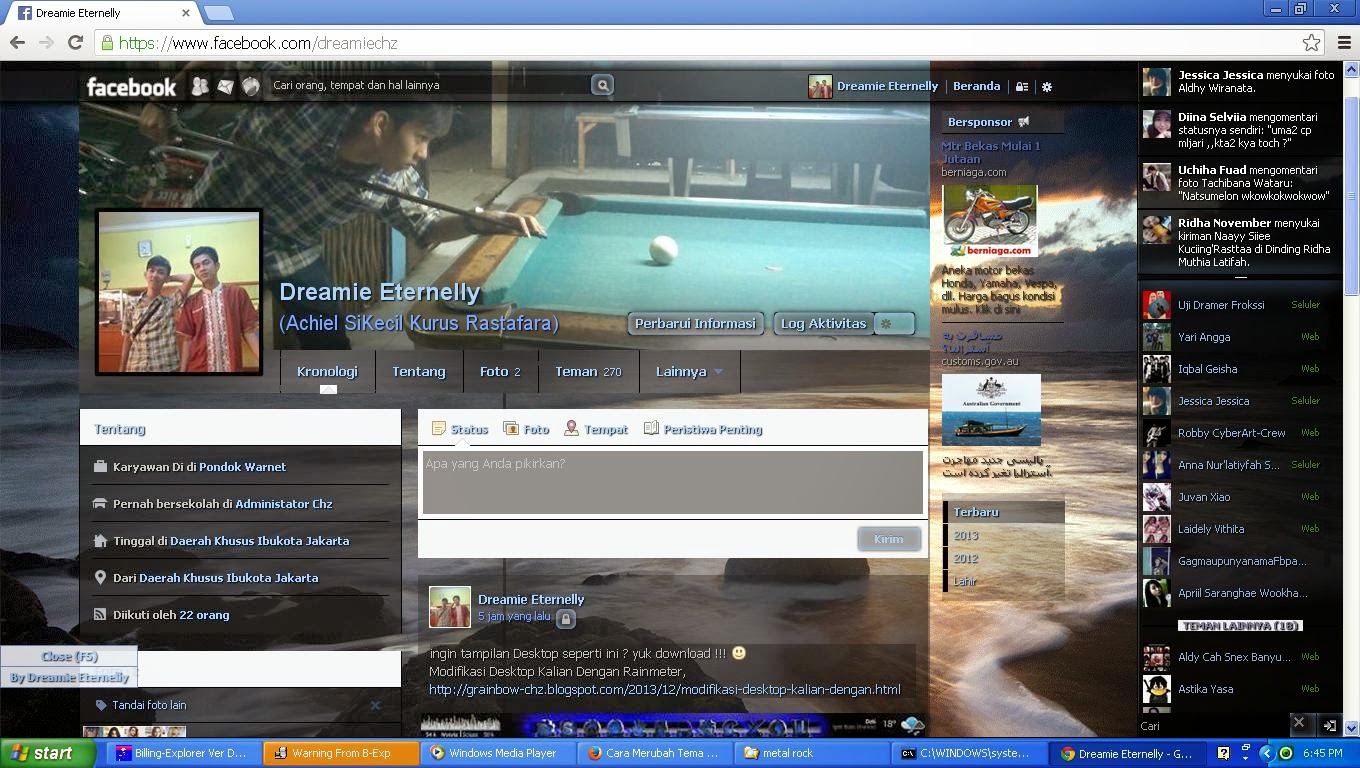Open a new Chrome tab
The width and height of the screenshot is (1360, 768).
tap(219, 13)
